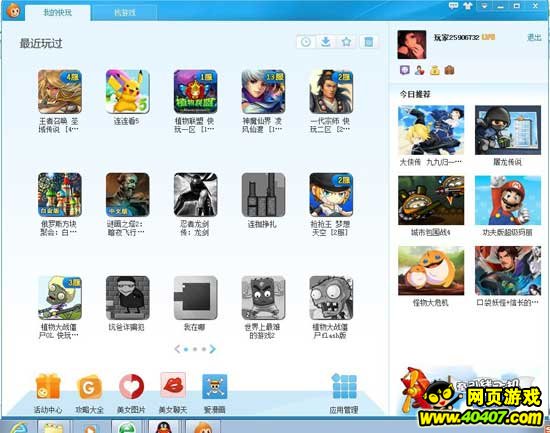Click the list view icon beside the star
This screenshot has height=433, width=550.
[x=368, y=42]
